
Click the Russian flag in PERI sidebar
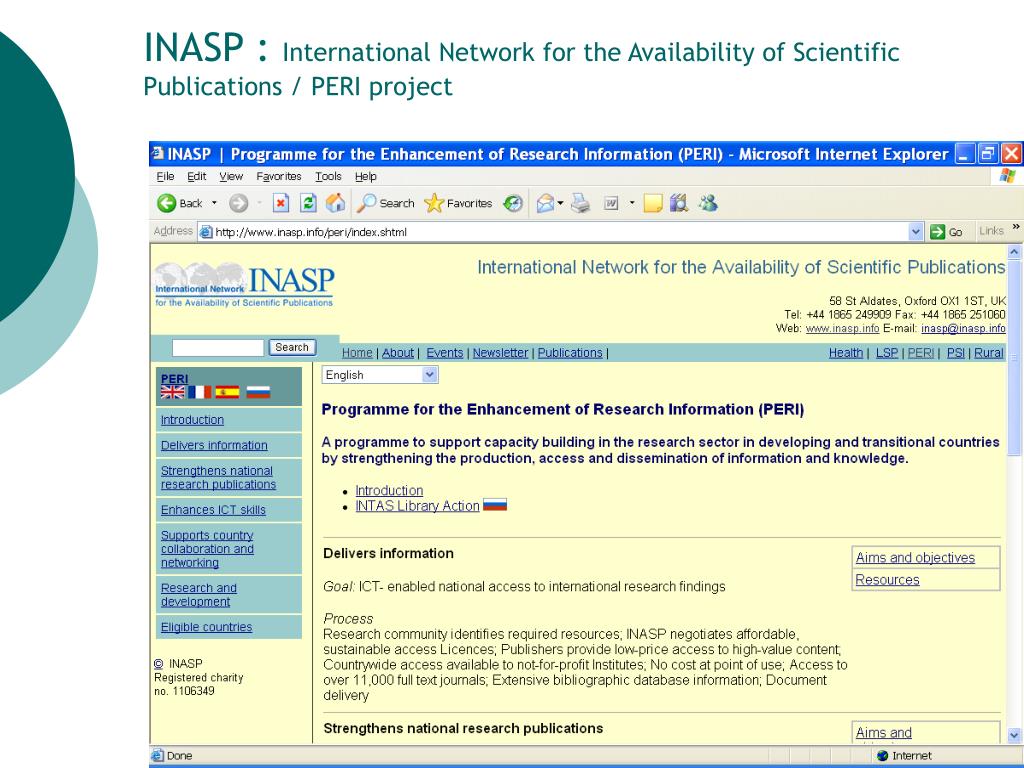(x=258, y=392)
